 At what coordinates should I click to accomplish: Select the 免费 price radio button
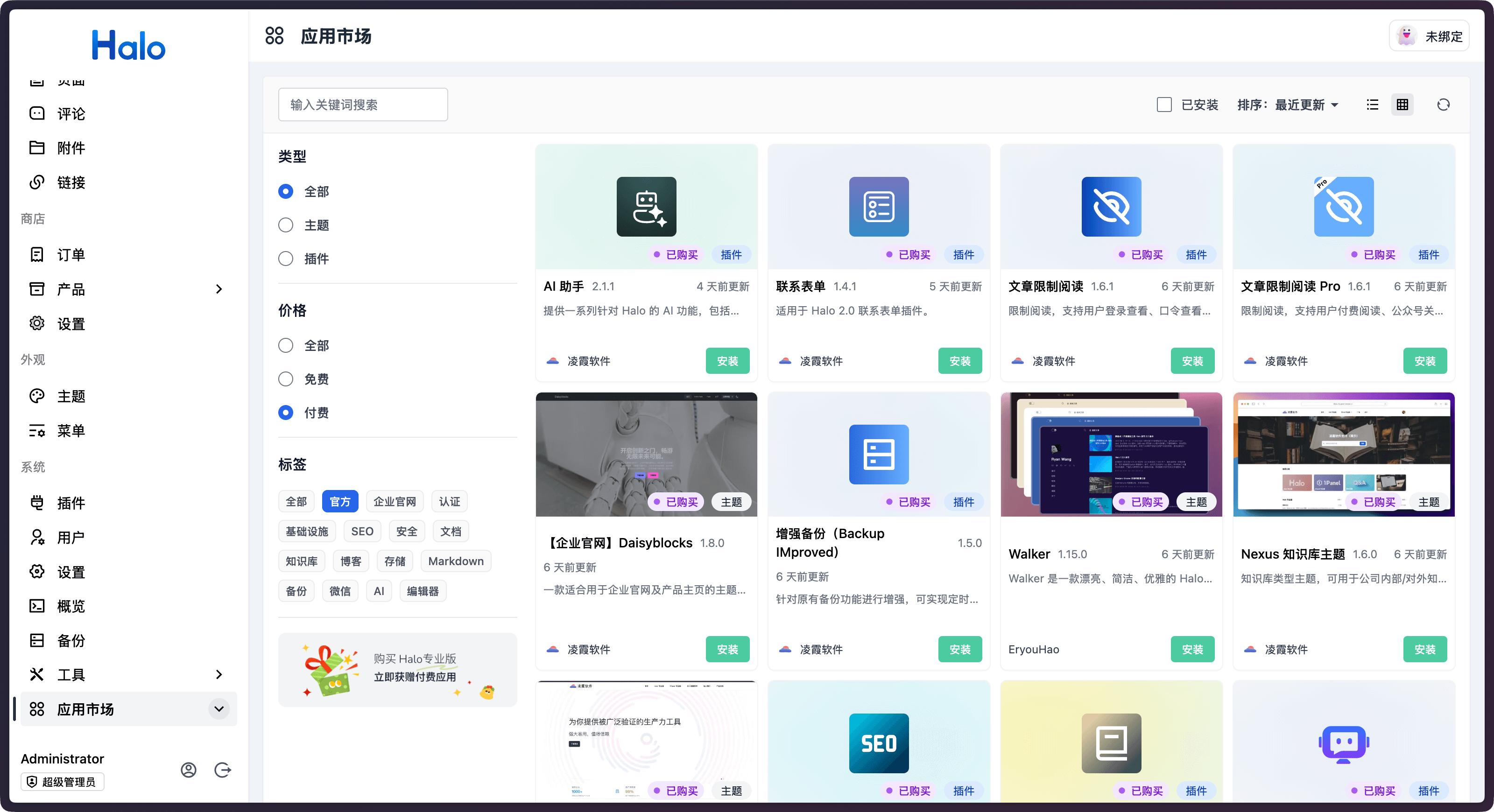click(x=285, y=379)
